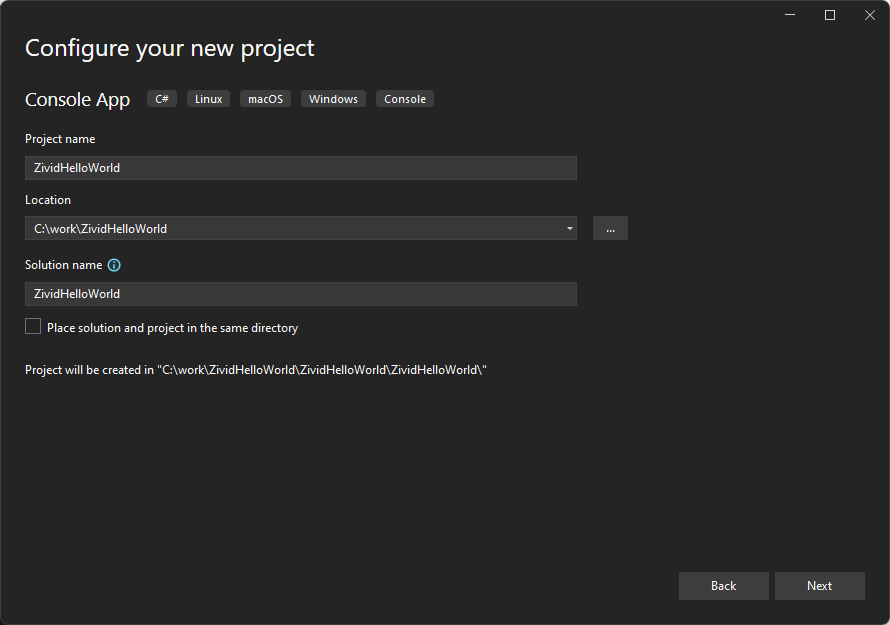Screen dimensions: 890x625
Task: Select the Windows platform tag
Action: tap(333, 99)
